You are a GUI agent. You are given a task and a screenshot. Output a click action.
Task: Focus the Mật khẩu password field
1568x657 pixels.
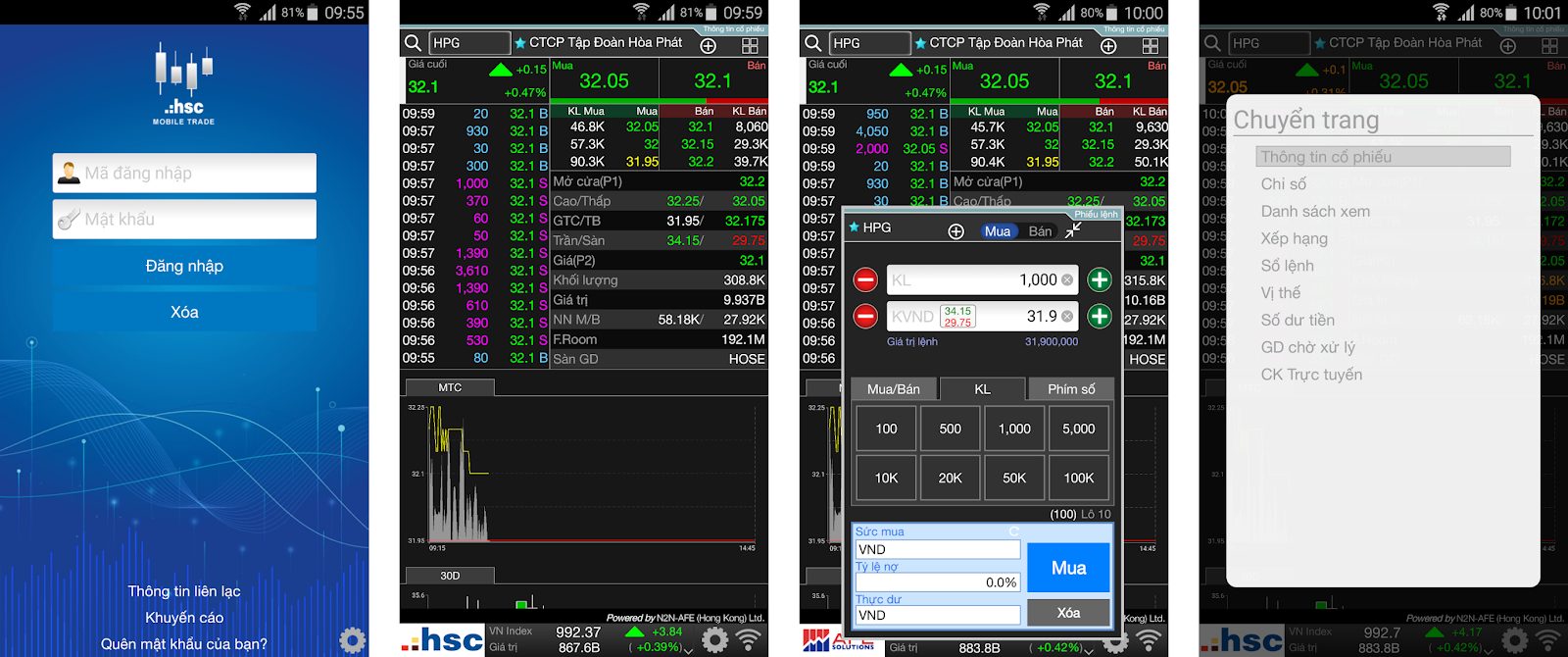pos(184,220)
